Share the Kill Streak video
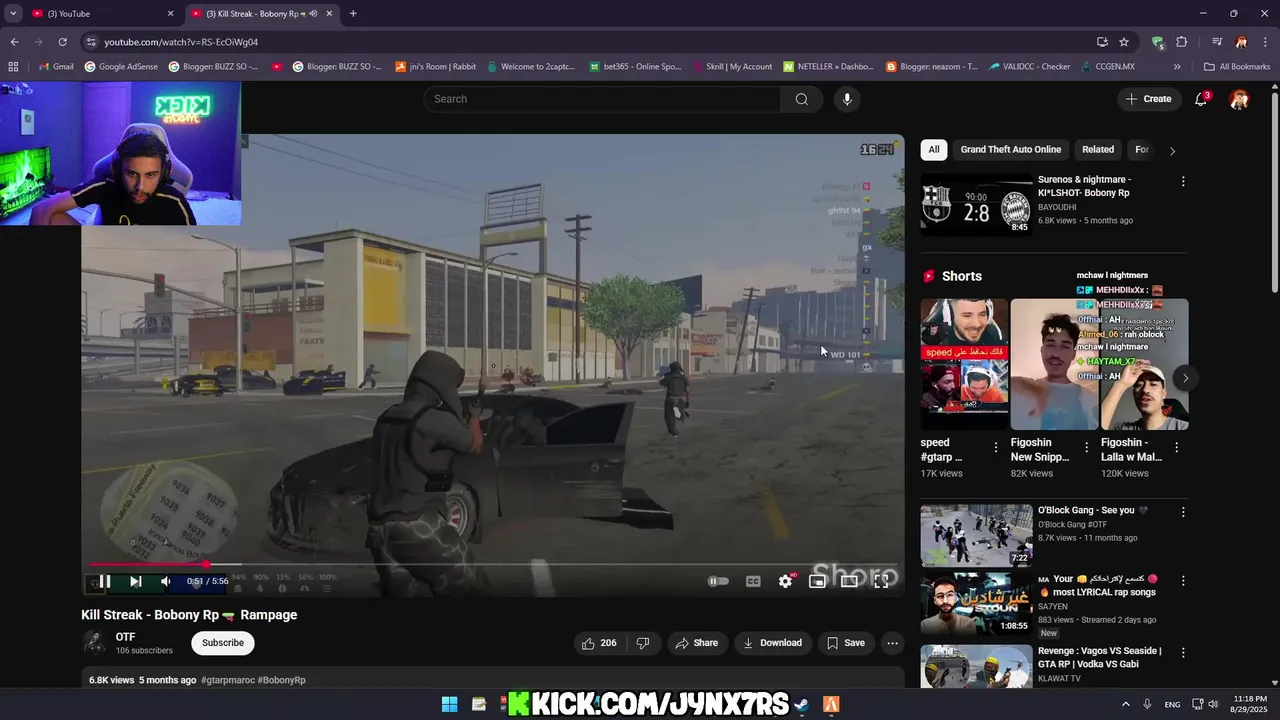The width and height of the screenshot is (1280, 720). click(x=697, y=643)
